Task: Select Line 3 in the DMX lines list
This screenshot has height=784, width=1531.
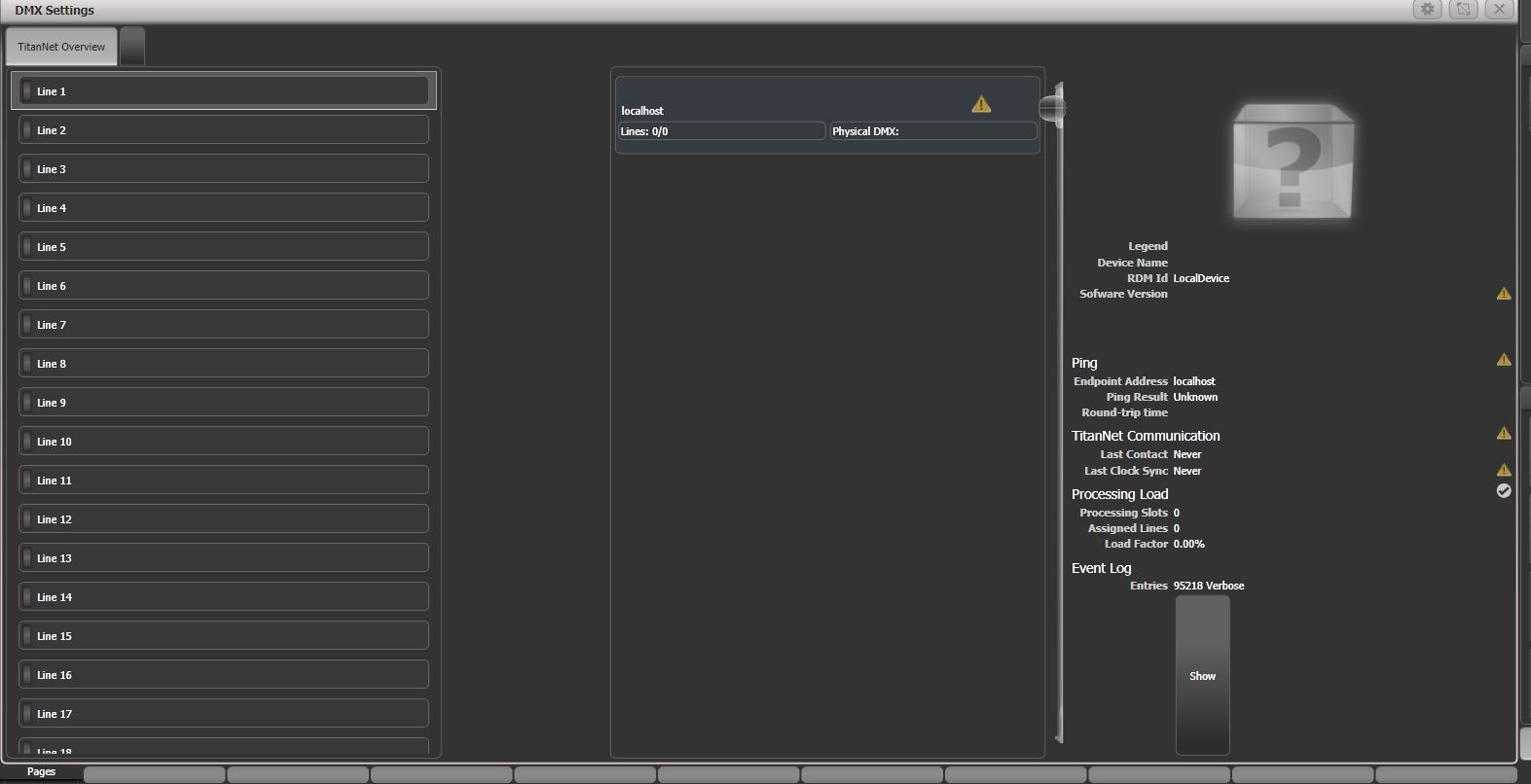Action: click(x=224, y=168)
